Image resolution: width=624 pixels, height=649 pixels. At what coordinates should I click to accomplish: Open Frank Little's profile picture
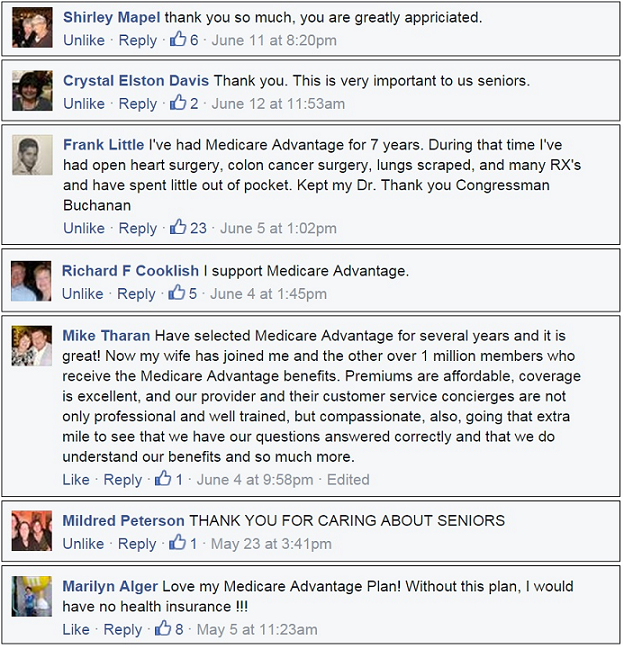(x=32, y=155)
